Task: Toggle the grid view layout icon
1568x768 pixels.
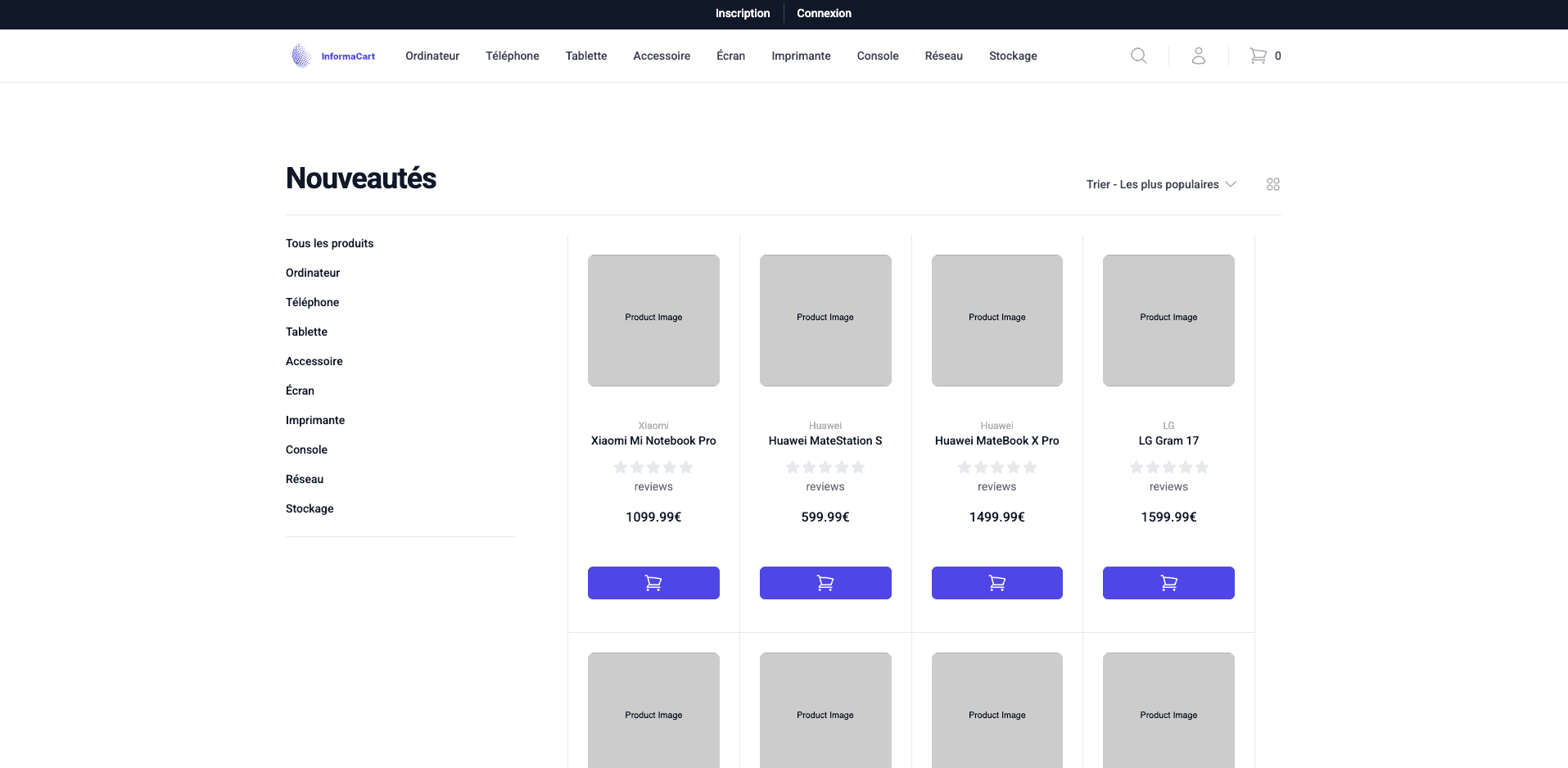Action: (1272, 184)
